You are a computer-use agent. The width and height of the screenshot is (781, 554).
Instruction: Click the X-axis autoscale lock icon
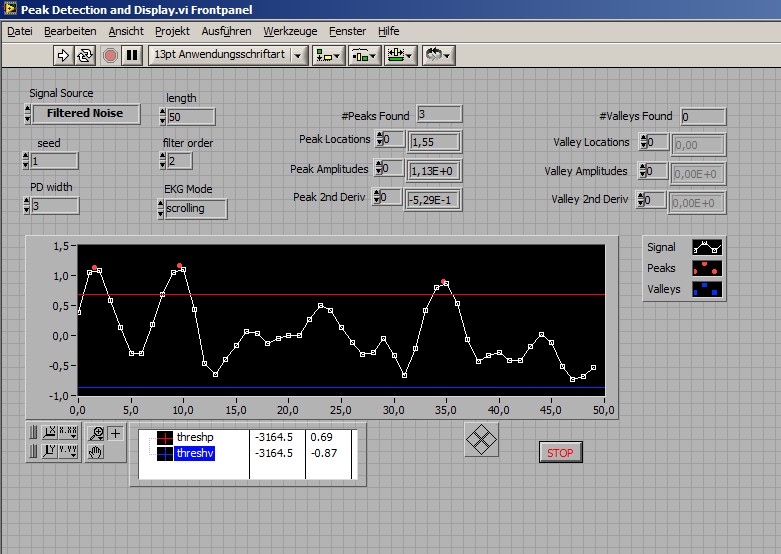pos(33,432)
